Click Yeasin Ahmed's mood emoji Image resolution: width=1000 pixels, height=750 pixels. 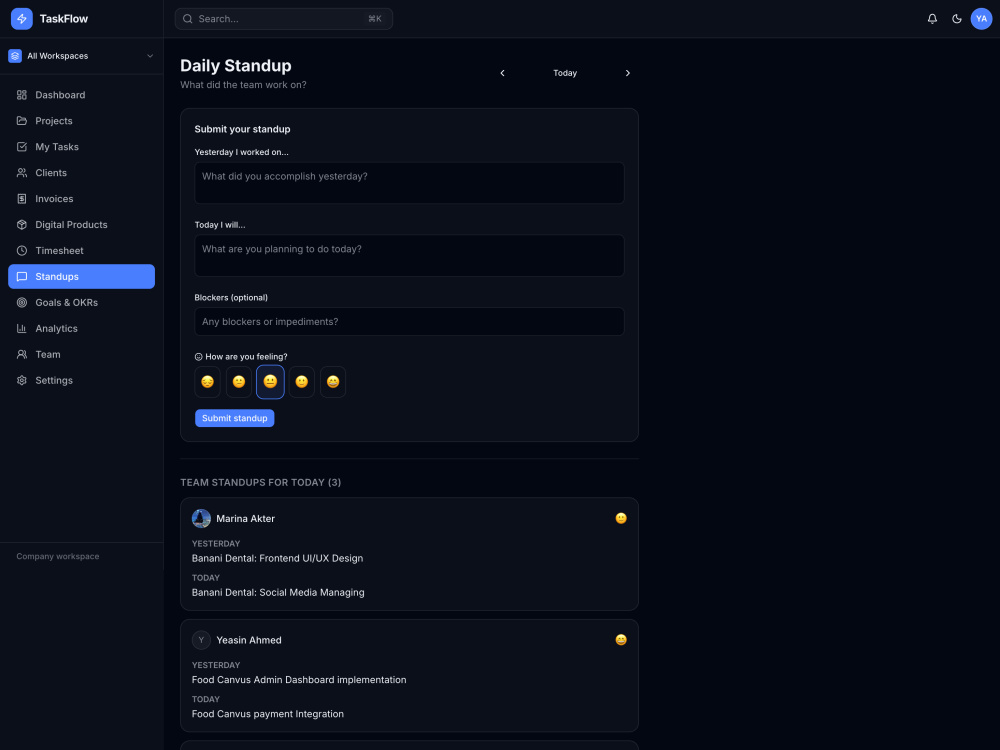(x=621, y=640)
